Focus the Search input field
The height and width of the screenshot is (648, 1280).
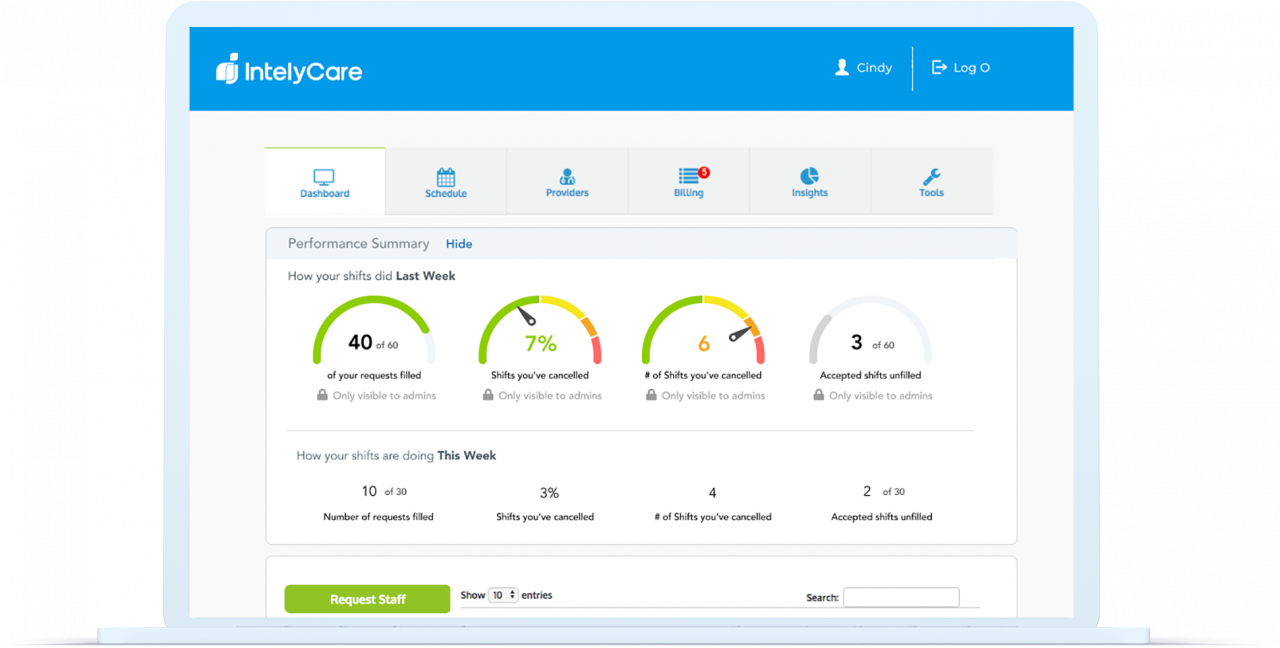coord(901,597)
